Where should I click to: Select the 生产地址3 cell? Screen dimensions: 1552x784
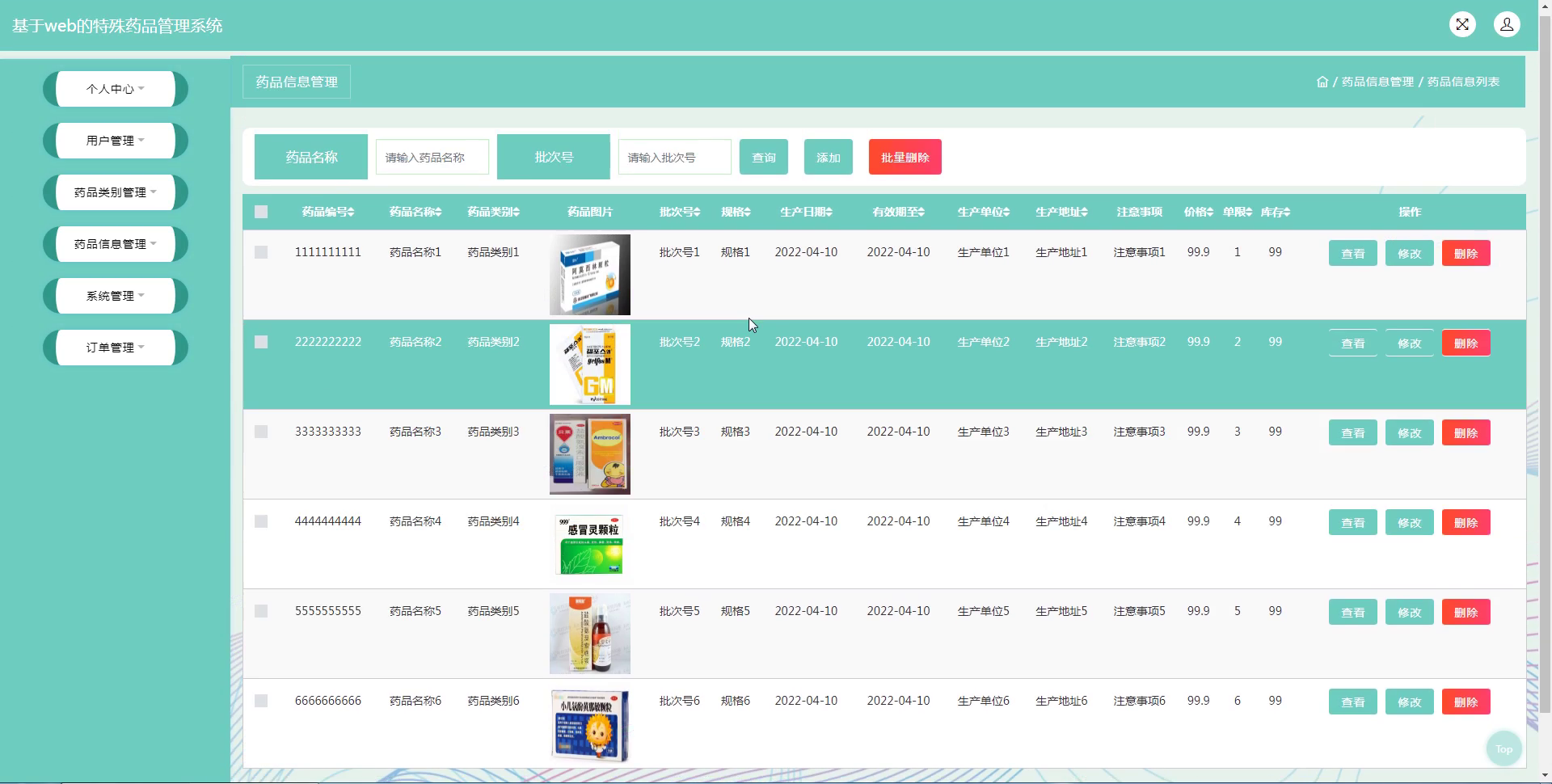pos(1061,432)
